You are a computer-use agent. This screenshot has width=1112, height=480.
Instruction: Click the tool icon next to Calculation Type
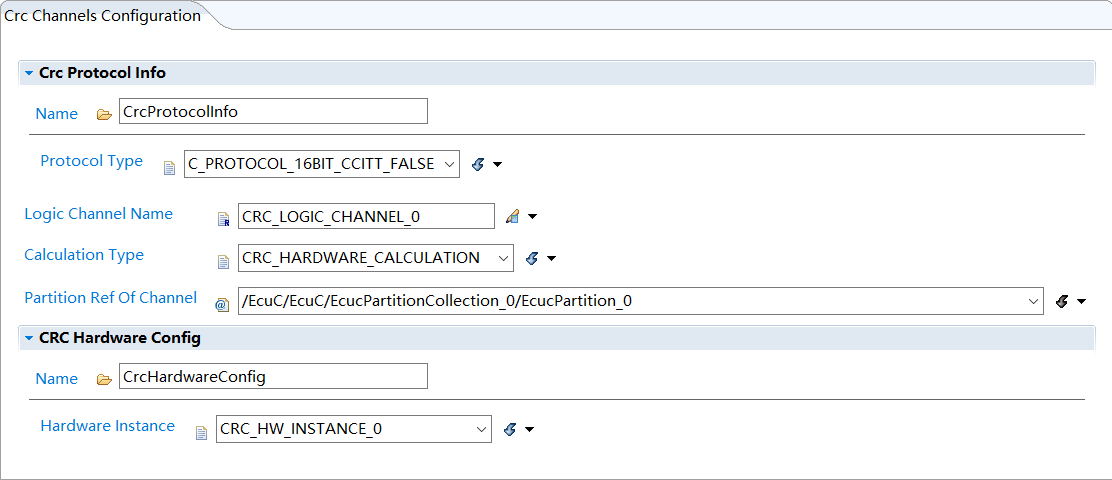tap(532, 259)
